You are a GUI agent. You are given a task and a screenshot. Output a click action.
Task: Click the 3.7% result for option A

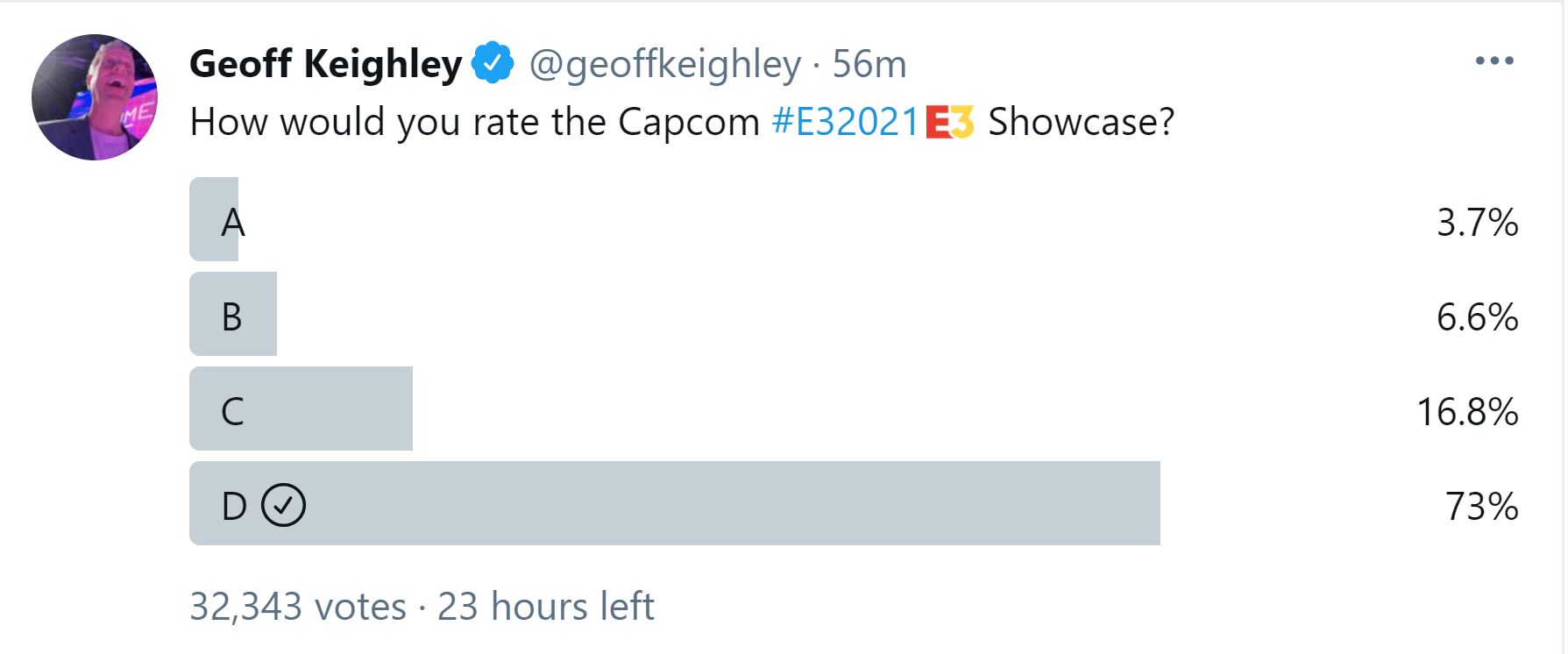pos(1477,223)
